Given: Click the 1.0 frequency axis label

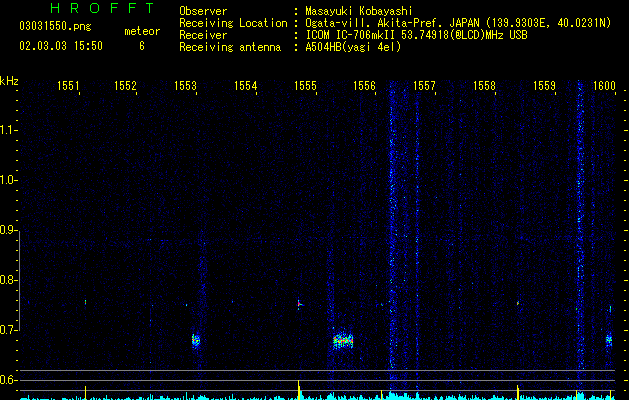Looking at the screenshot, I should click(8, 180).
